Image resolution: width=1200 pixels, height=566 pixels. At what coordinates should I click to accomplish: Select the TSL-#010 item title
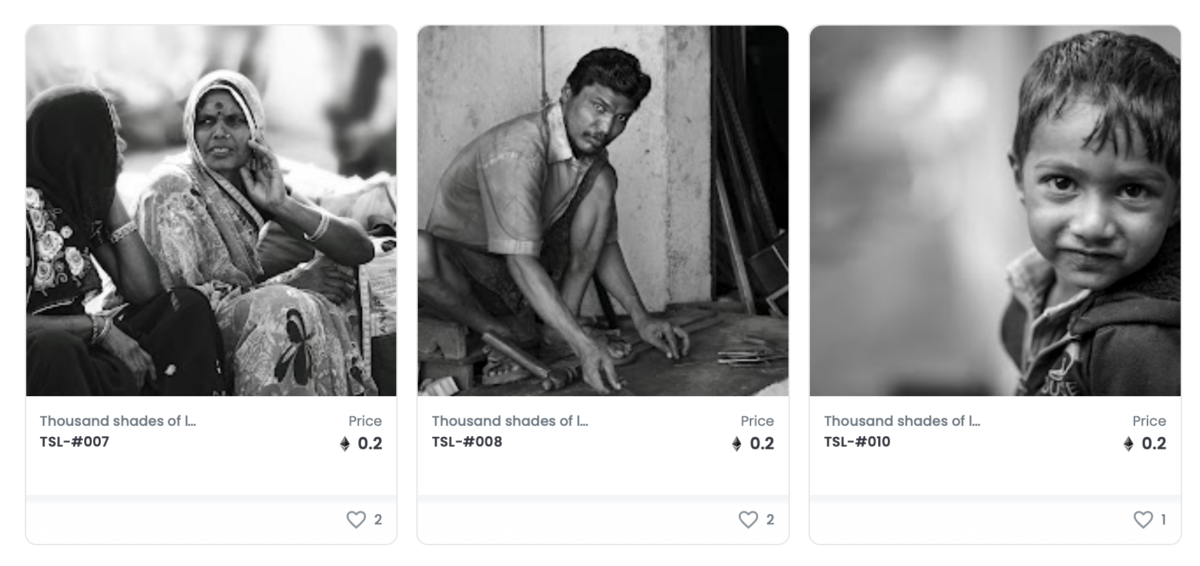tap(857, 442)
